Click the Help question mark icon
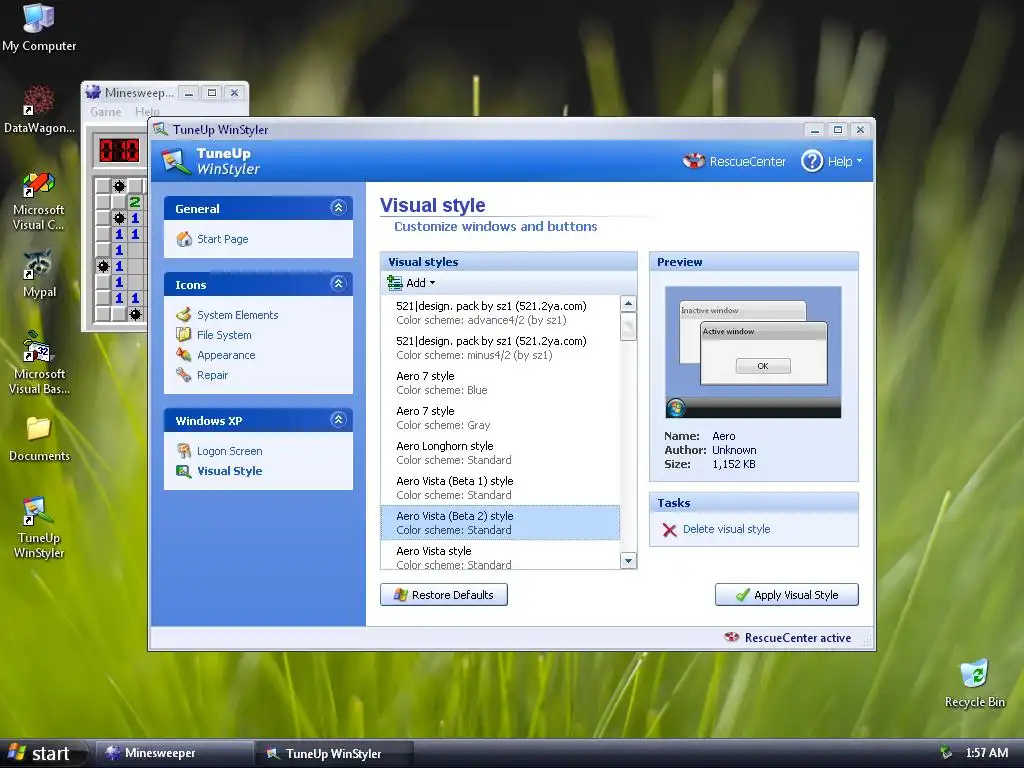This screenshot has width=1024, height=768. tap(812, 161)
